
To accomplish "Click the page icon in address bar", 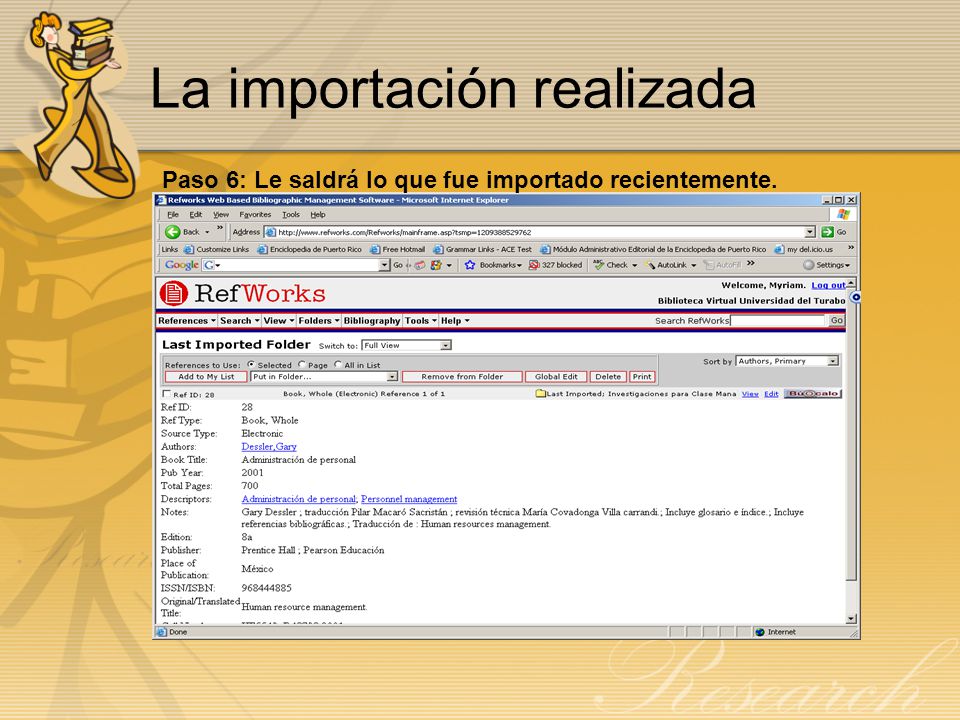I will tap(270, 232).
